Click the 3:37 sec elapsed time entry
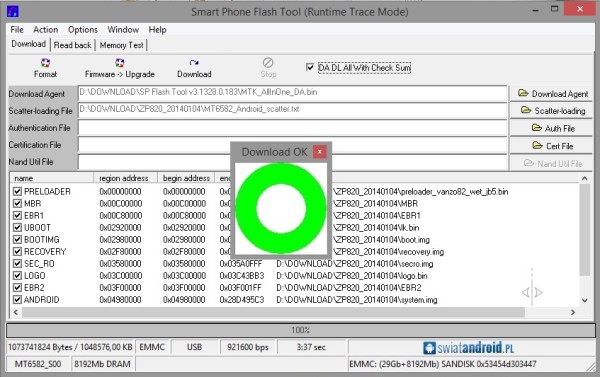The height and width of the screenshot is (377, 600). 311,347
